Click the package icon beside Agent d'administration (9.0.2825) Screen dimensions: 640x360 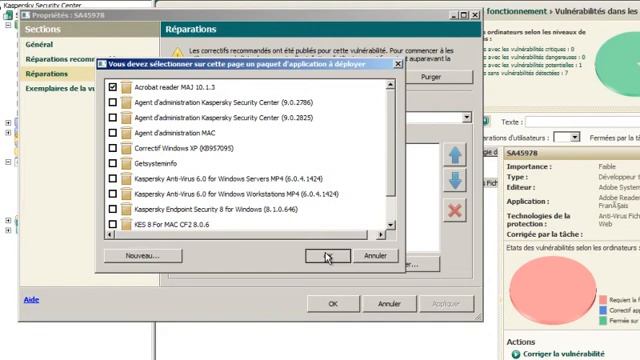tap(126, 118)
